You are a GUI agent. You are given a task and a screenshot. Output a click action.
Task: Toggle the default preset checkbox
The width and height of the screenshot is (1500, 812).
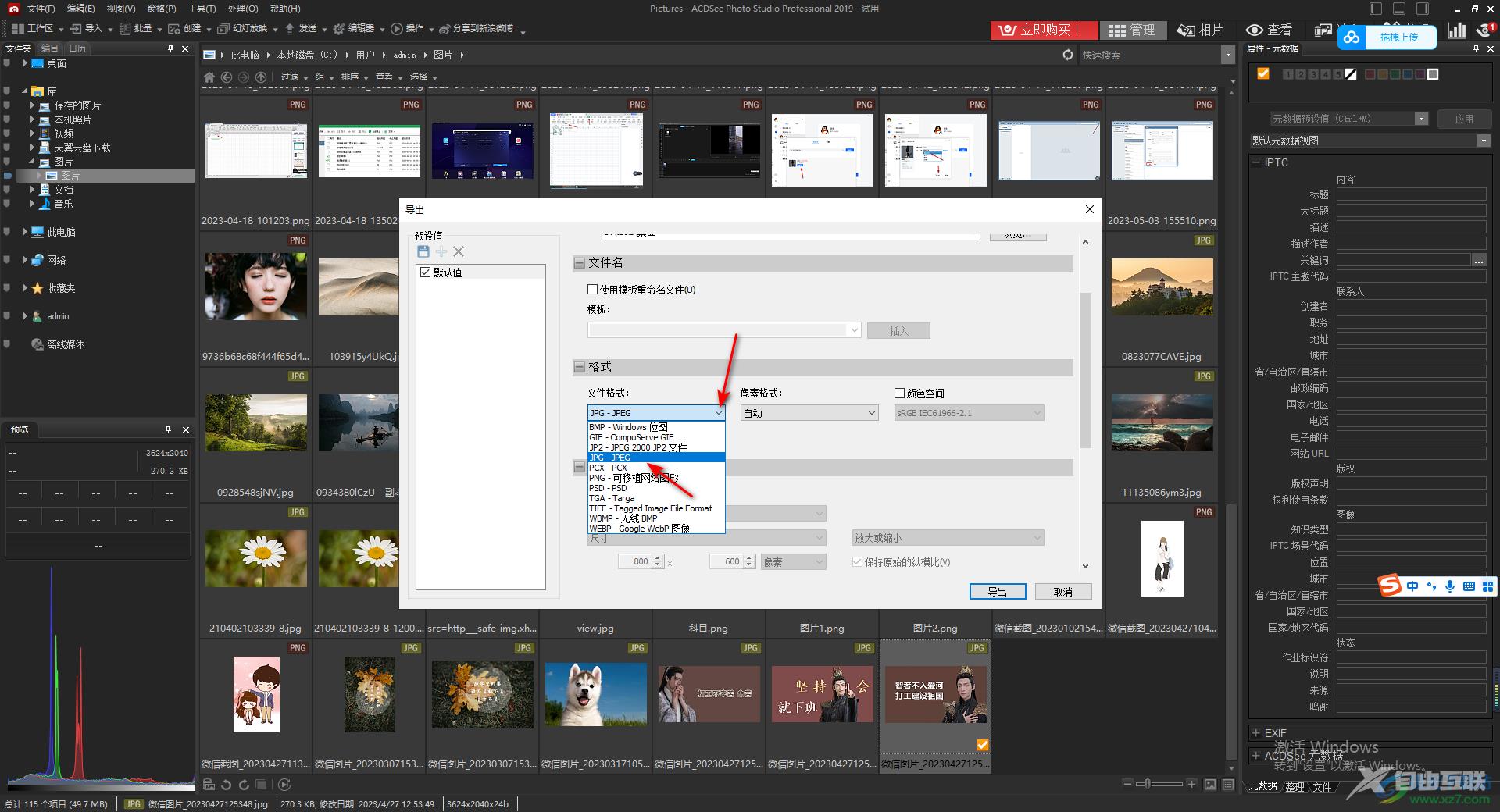425,272
